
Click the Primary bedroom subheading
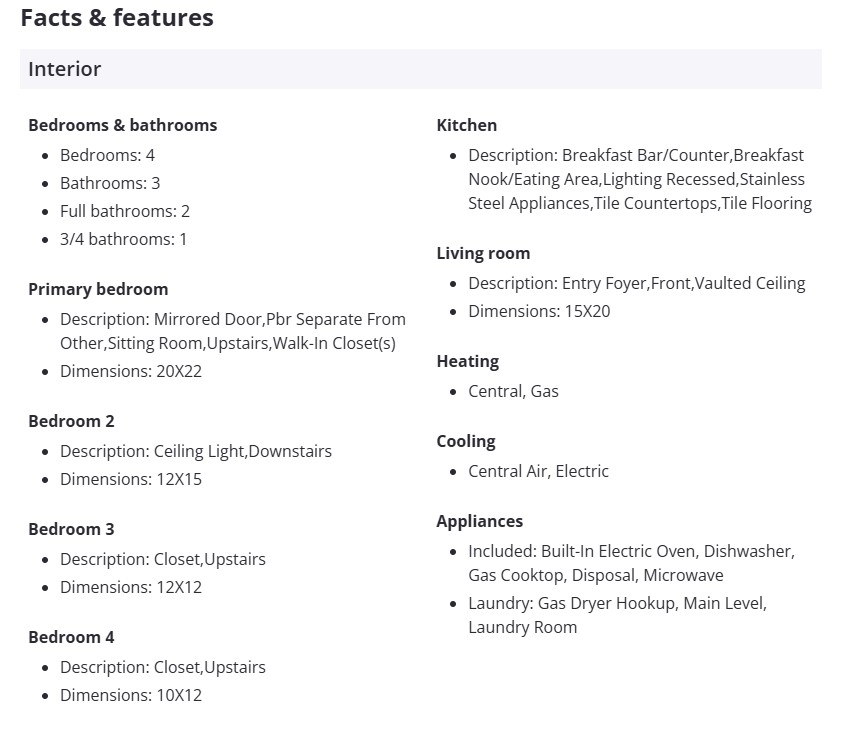[98, 289]
